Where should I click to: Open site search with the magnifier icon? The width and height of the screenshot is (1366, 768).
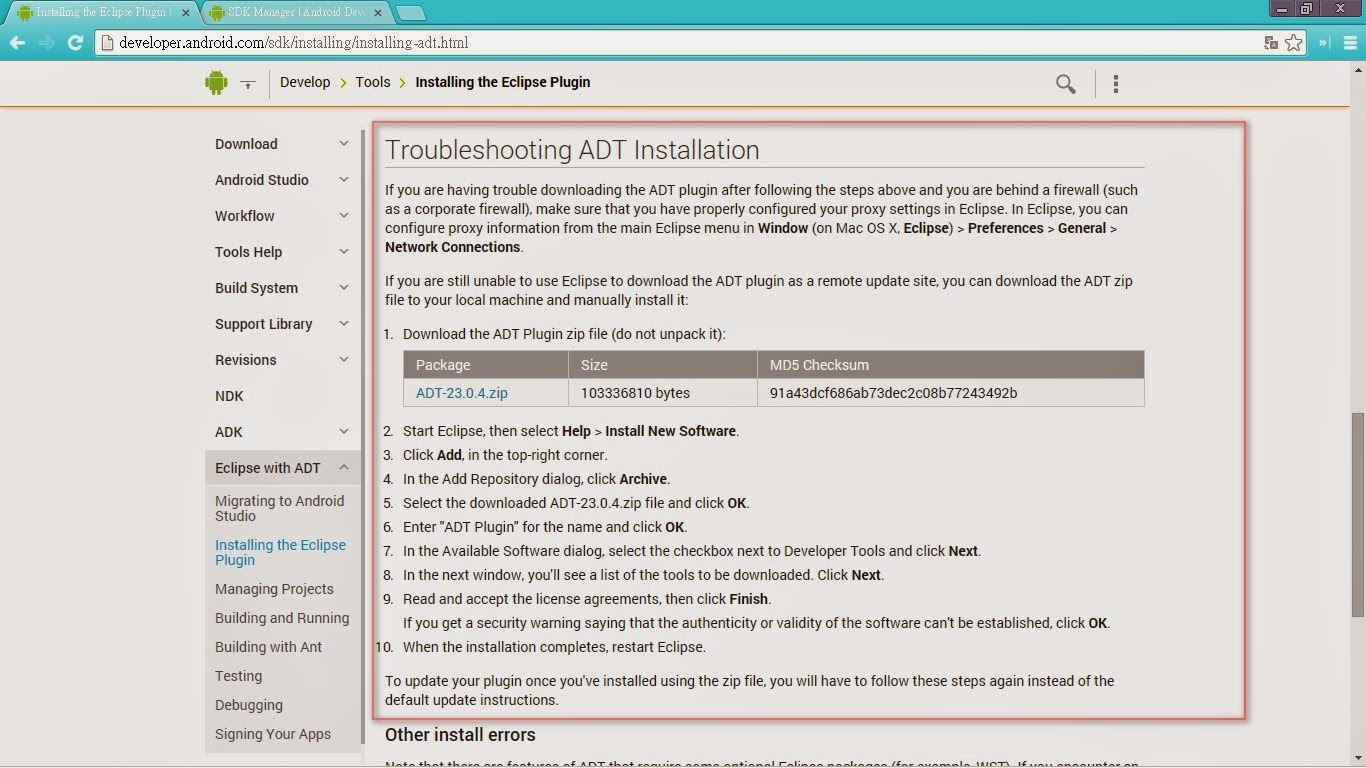tap(1066, 84)
